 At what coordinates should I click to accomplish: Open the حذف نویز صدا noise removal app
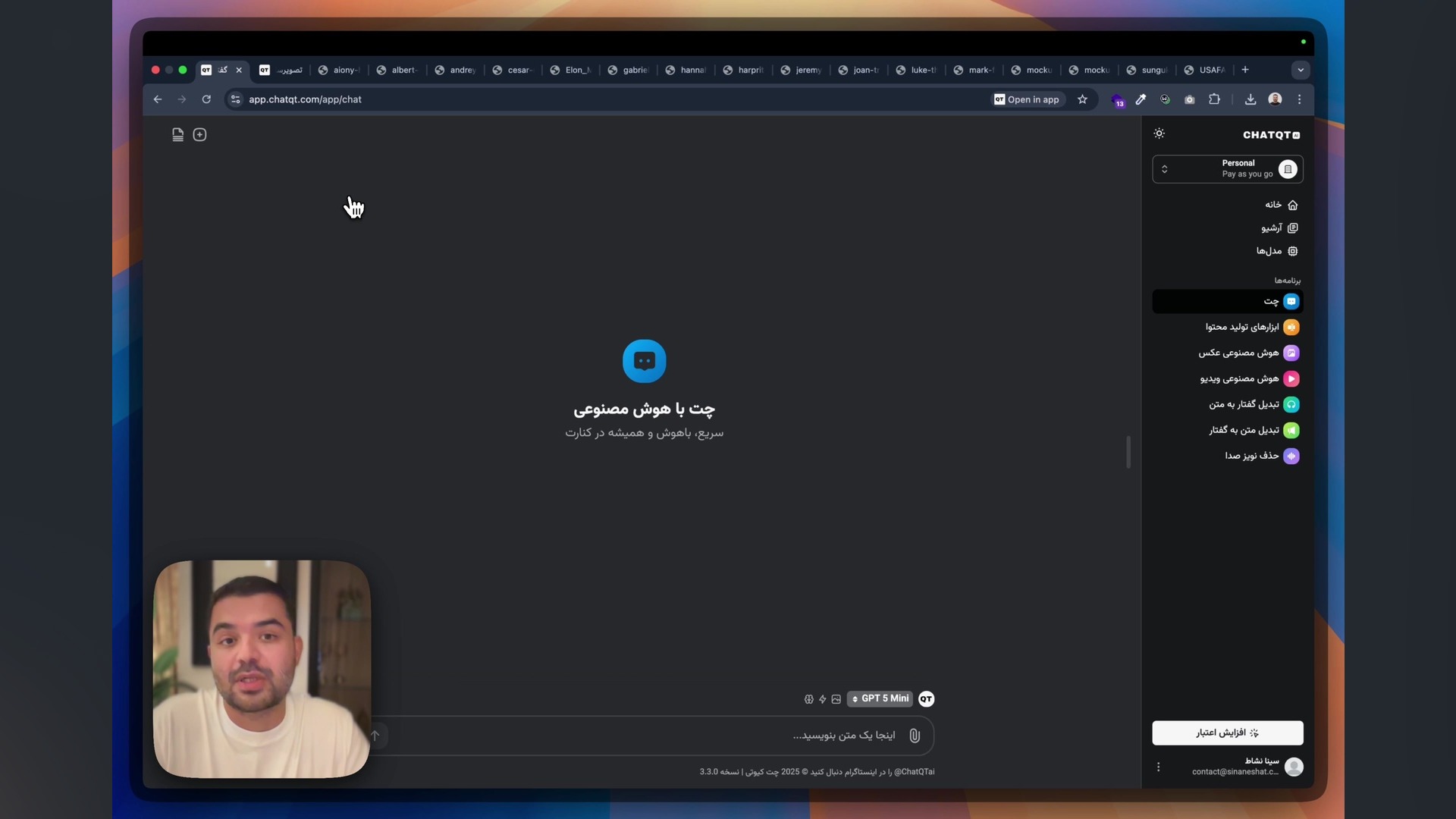point(1260,457)
